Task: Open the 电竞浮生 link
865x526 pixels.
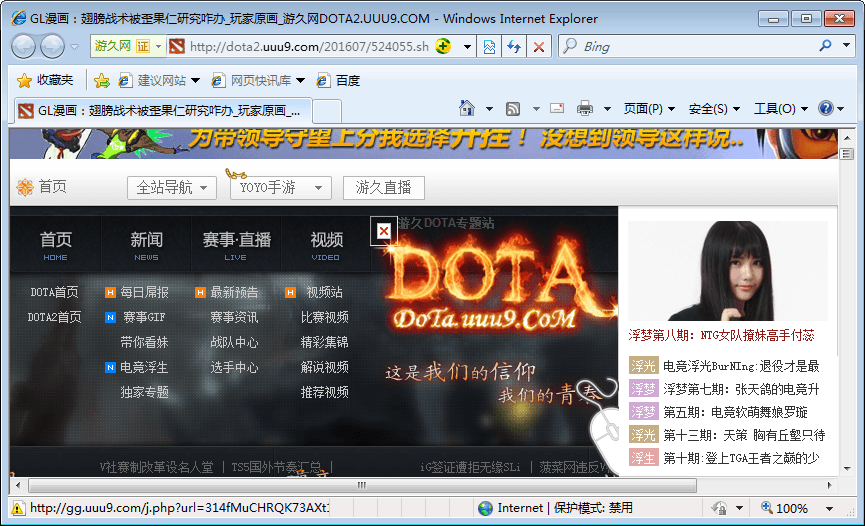Action: click(x=145, y=367)
